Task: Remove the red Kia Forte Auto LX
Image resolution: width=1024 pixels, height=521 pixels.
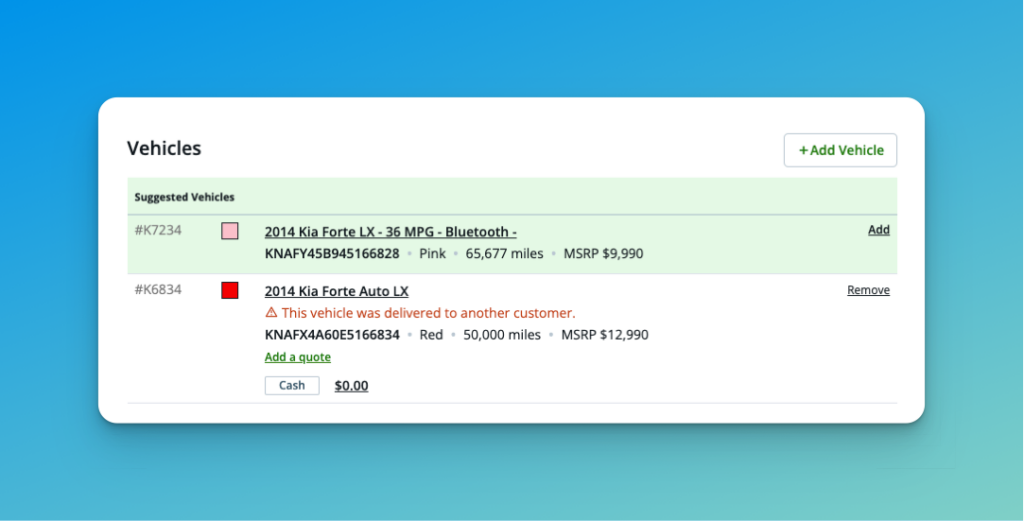Action: coord(868,290)
